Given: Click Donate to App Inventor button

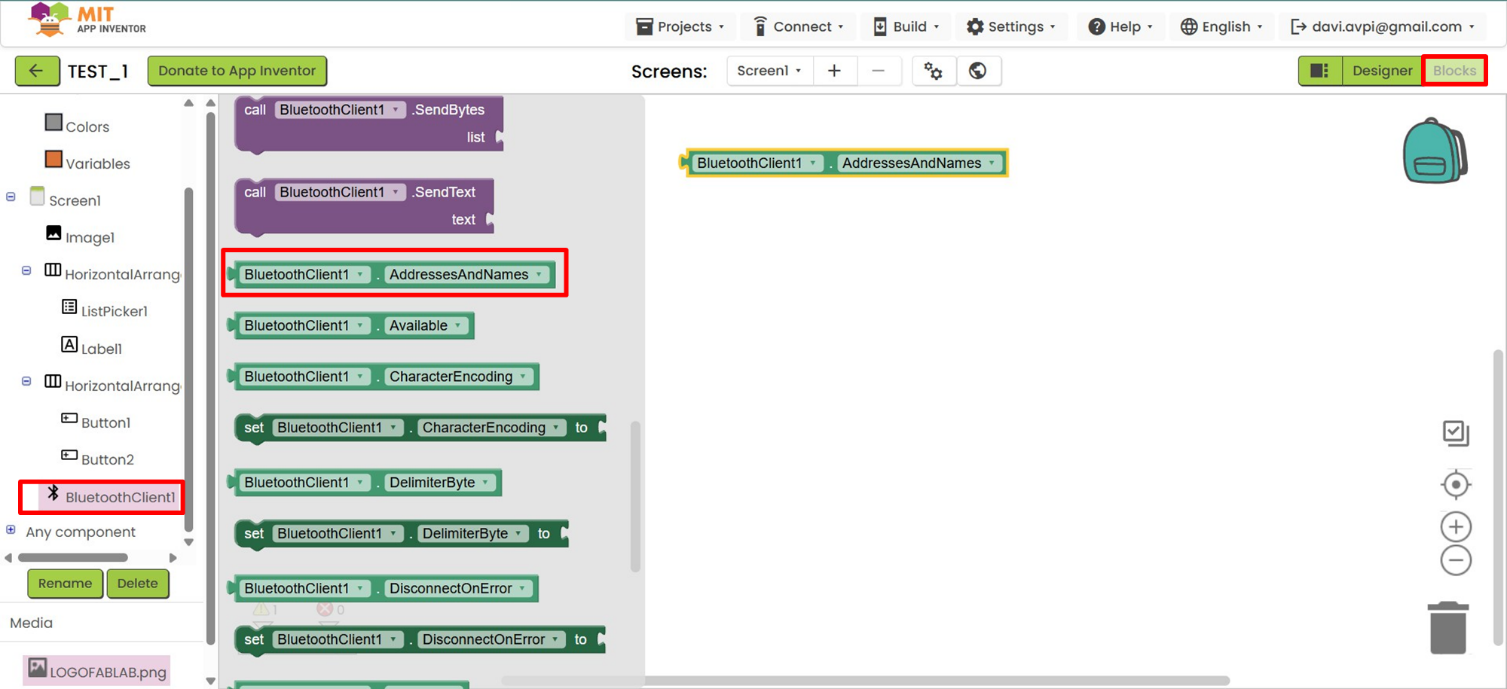Looking at the screenshot, I should coord(237,71).
